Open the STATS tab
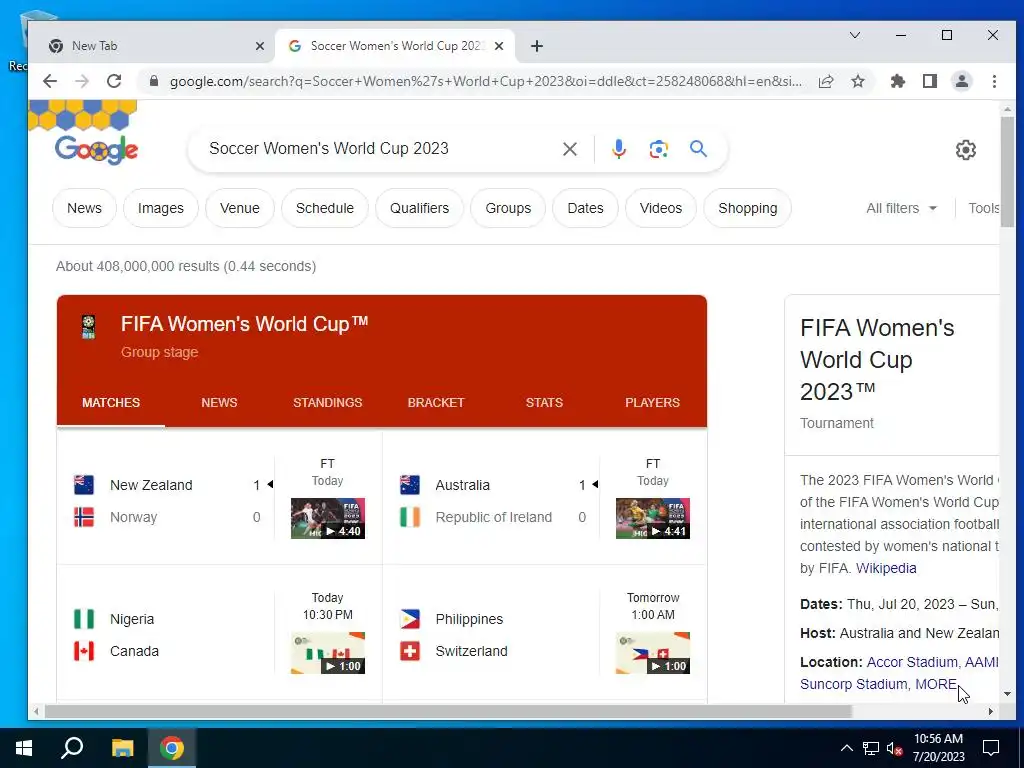 coord(544,402)
